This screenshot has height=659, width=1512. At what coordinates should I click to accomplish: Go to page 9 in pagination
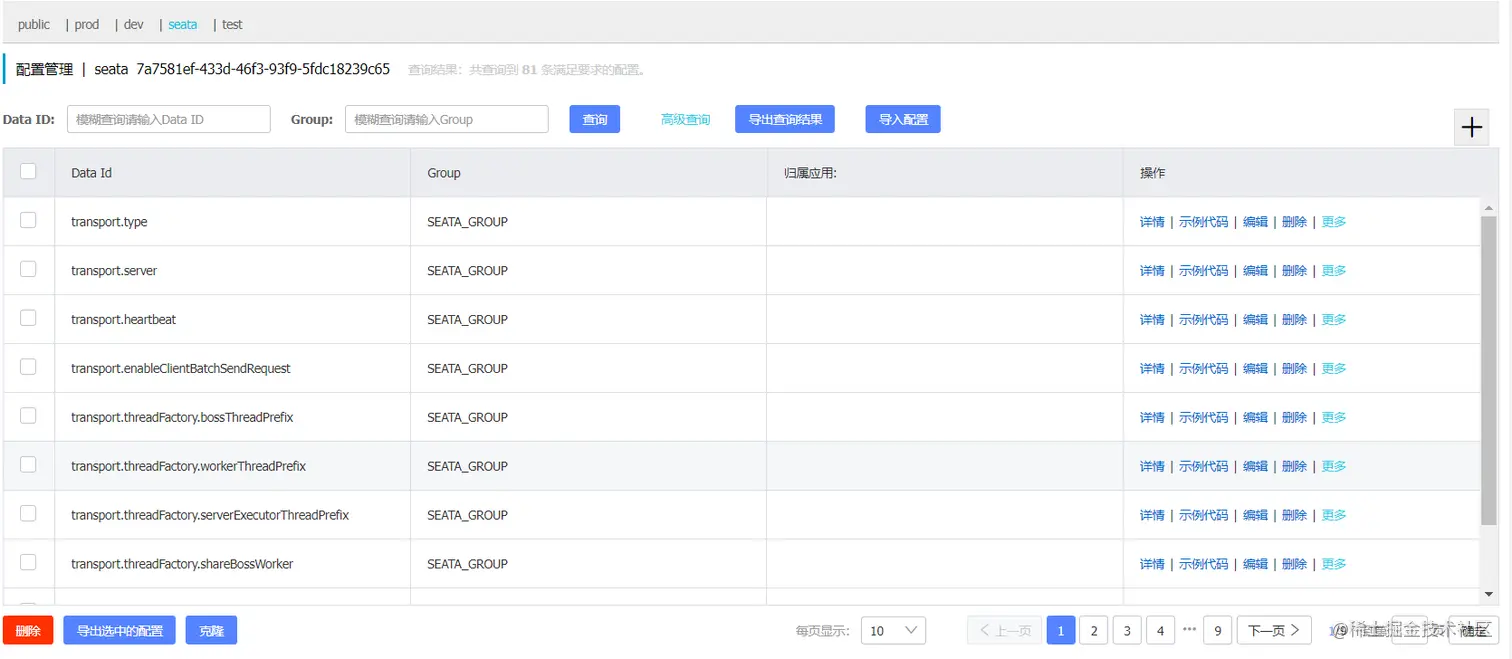point(1217,631)
